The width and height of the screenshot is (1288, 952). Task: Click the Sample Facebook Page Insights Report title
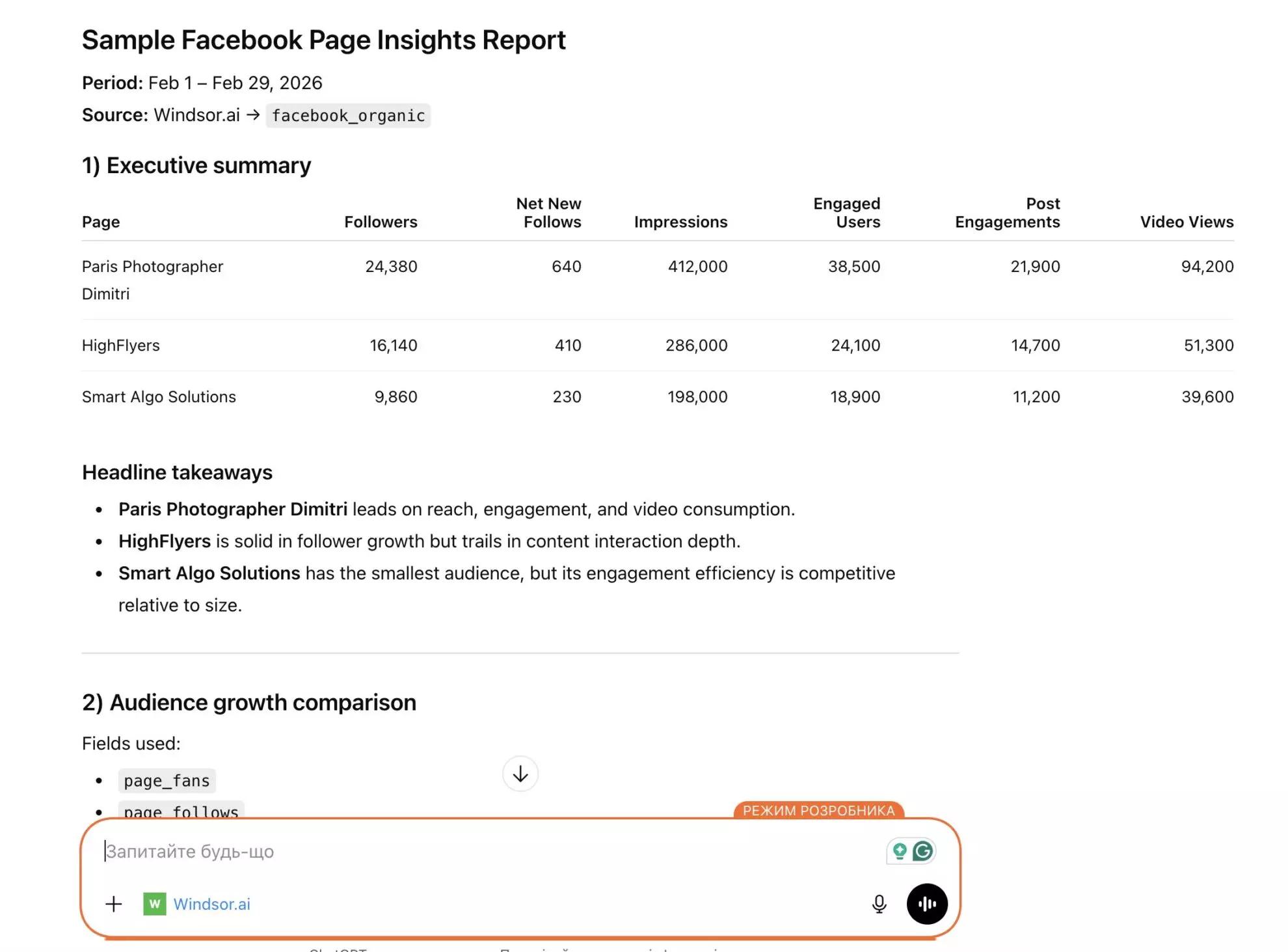click(x=323, y=40)
